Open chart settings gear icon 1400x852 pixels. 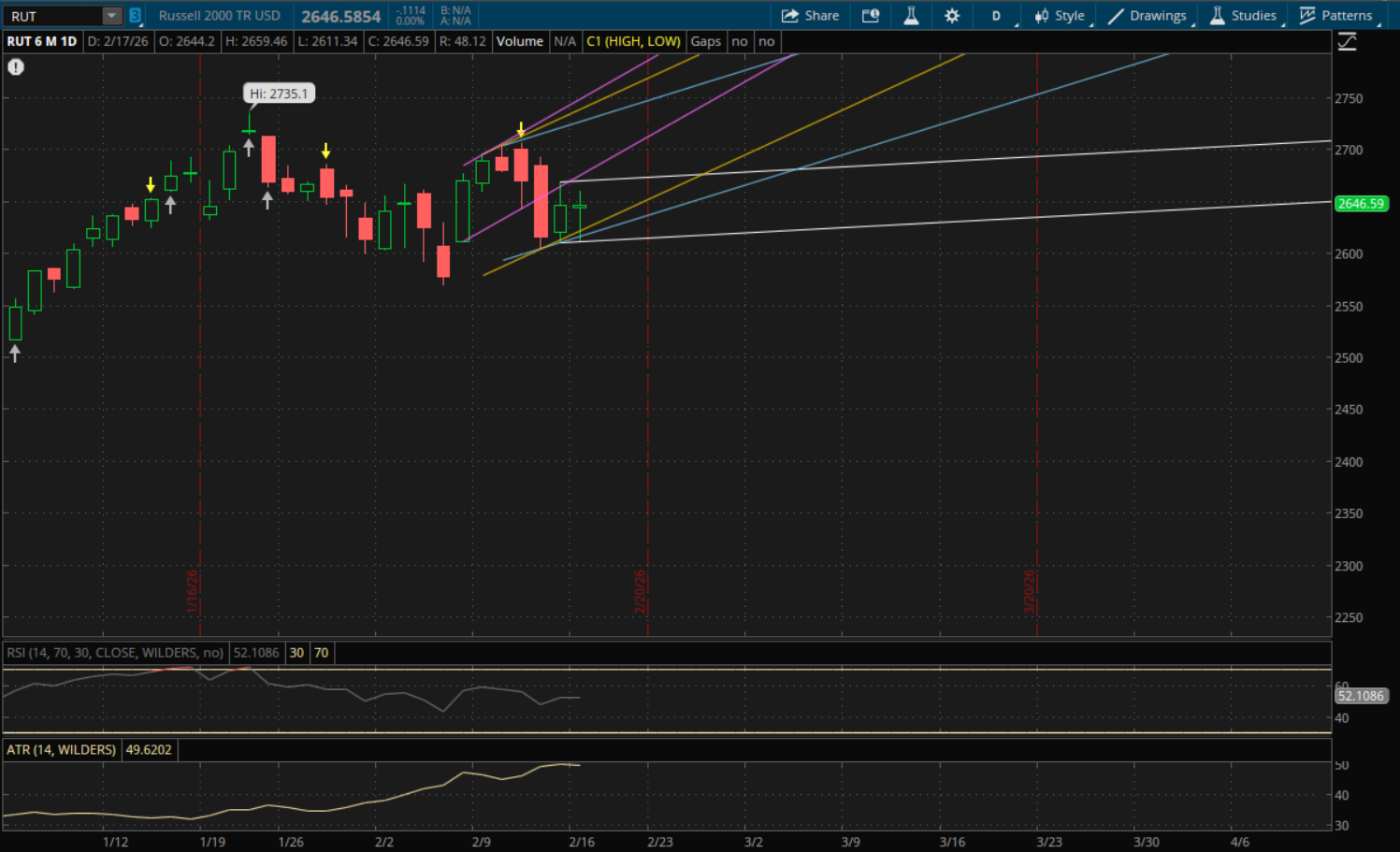point(952,16)
